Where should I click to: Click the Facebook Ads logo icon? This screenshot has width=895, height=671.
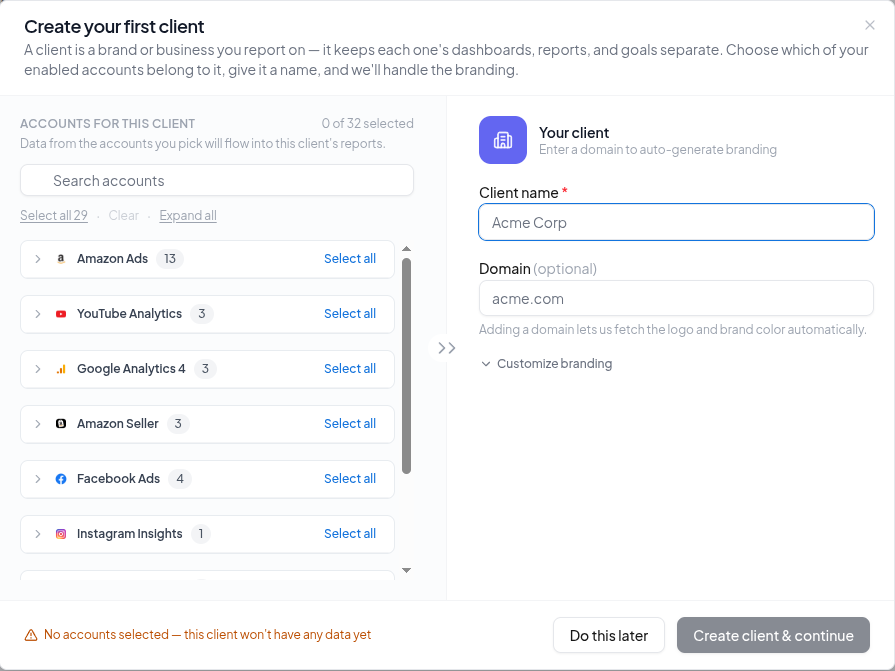[61, 479]
